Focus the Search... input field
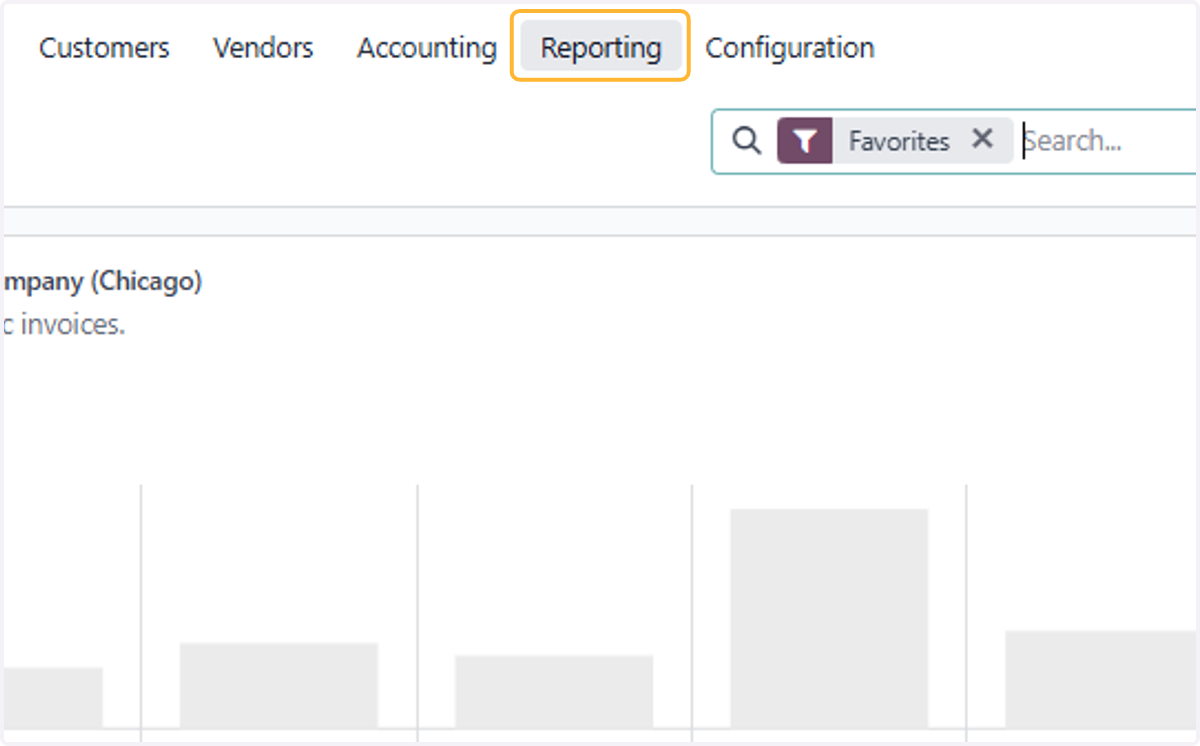 (x=1108, y=141)
